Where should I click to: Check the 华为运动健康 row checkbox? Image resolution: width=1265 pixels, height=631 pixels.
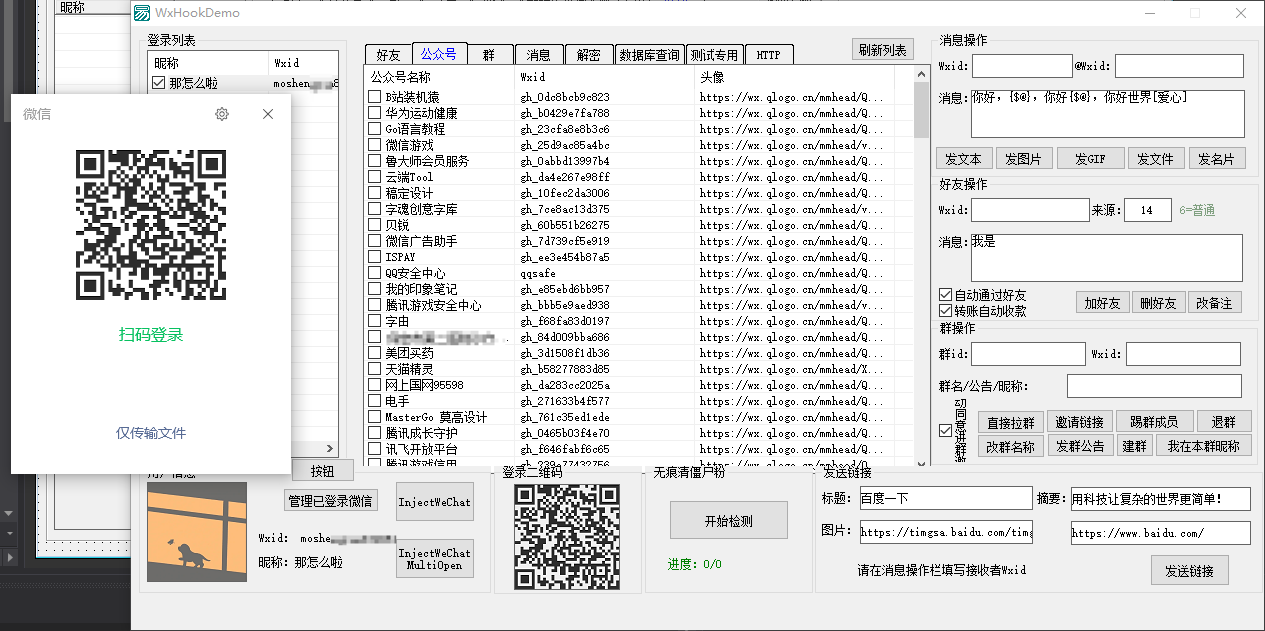tap(375, 113)
